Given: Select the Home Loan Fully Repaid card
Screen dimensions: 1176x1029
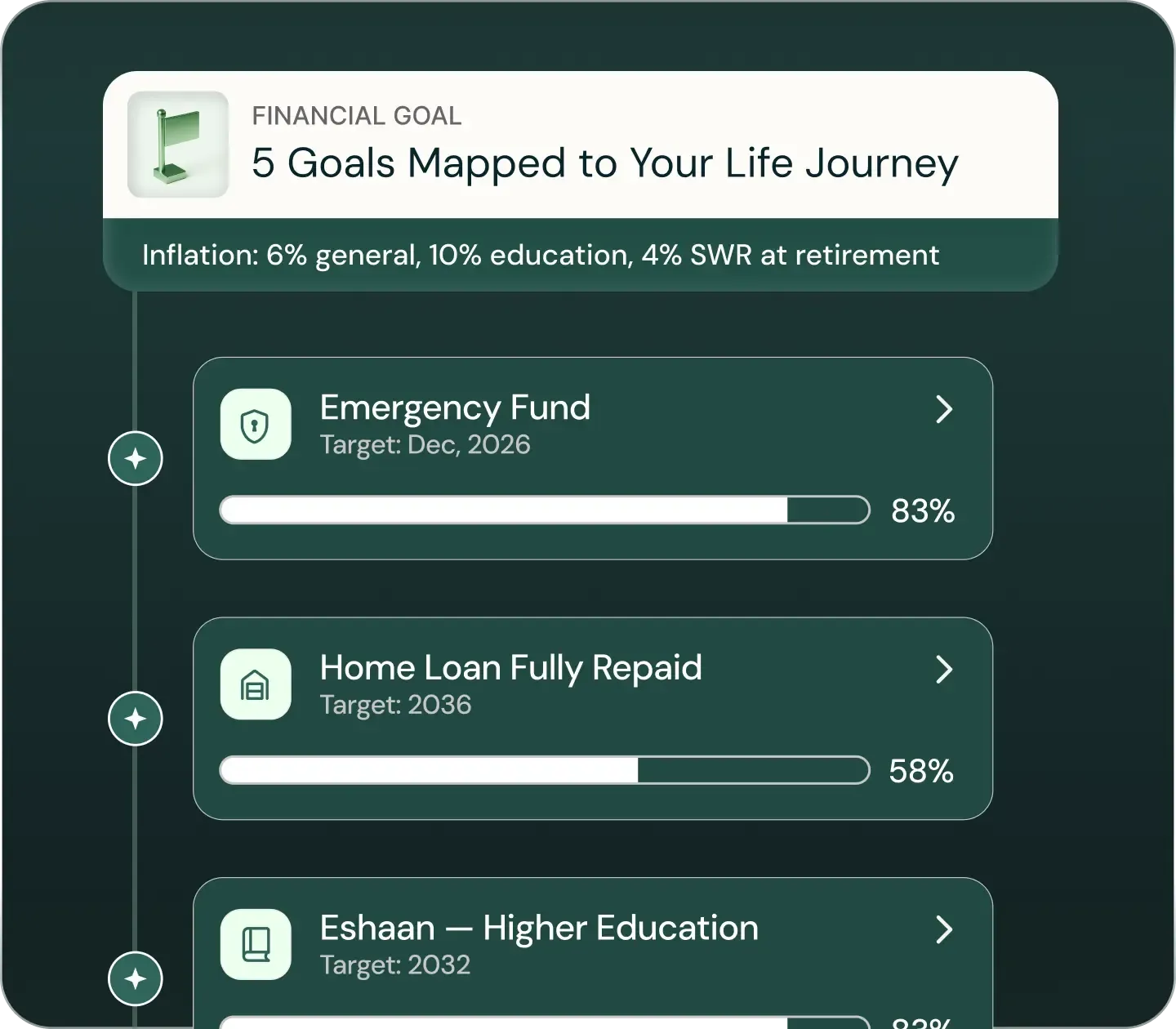Looking at the screenshot, I should tap(592, 719).
